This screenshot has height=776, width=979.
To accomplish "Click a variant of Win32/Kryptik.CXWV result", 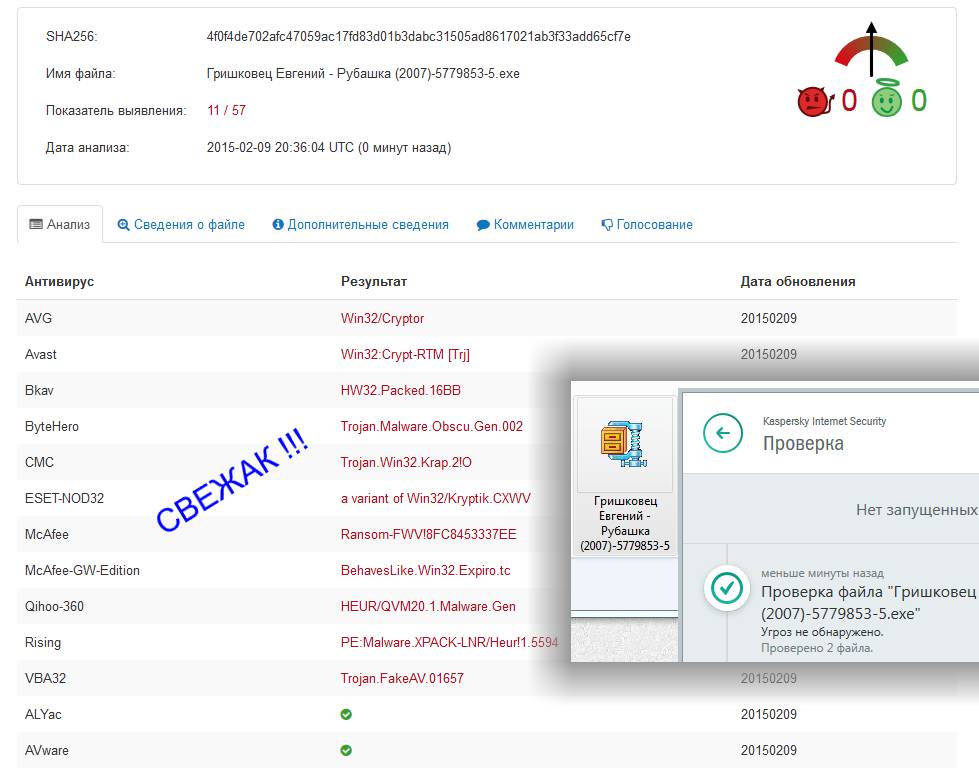I will coord(436,499).
